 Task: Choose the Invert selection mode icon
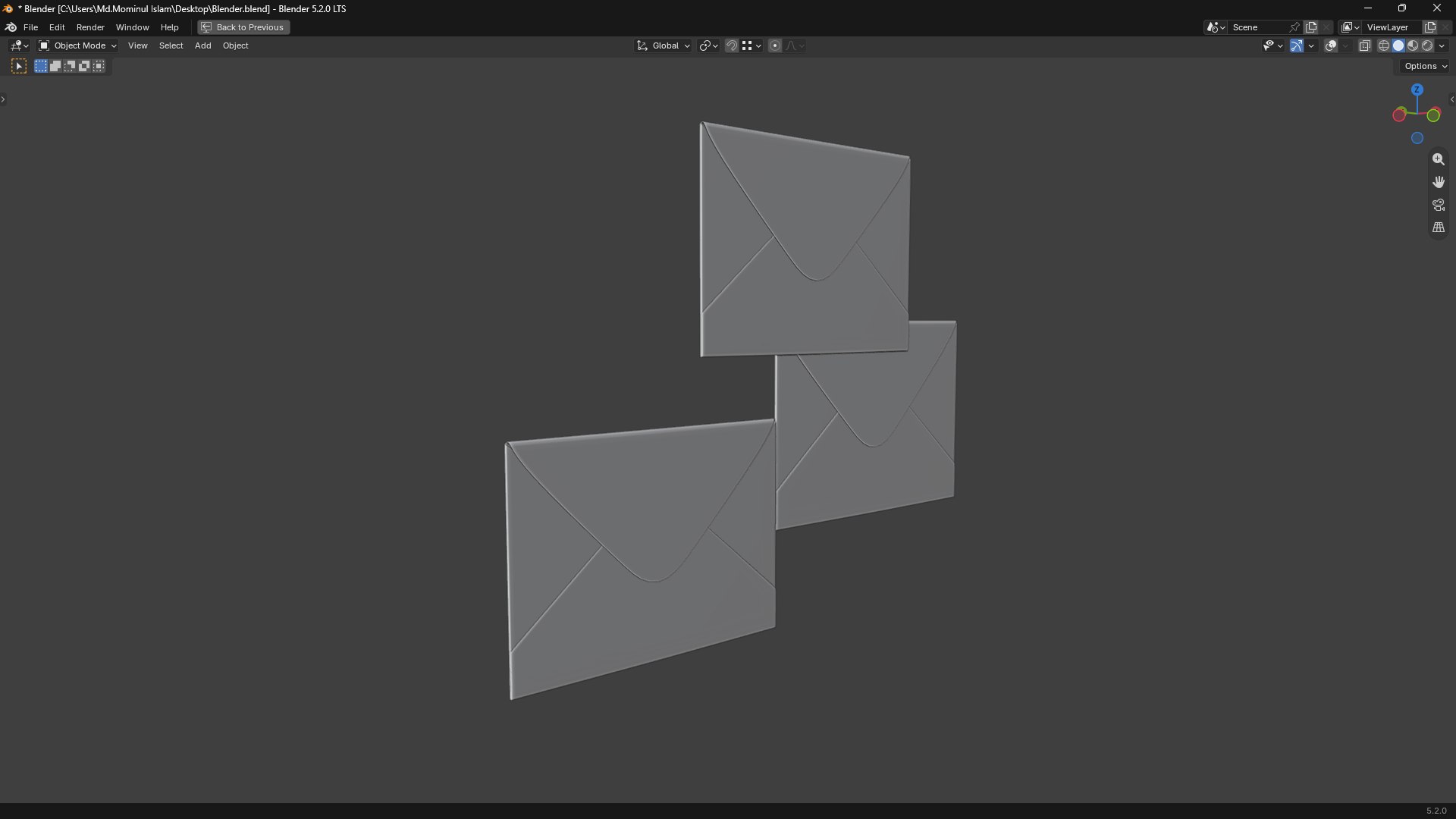tap(84, 67)
